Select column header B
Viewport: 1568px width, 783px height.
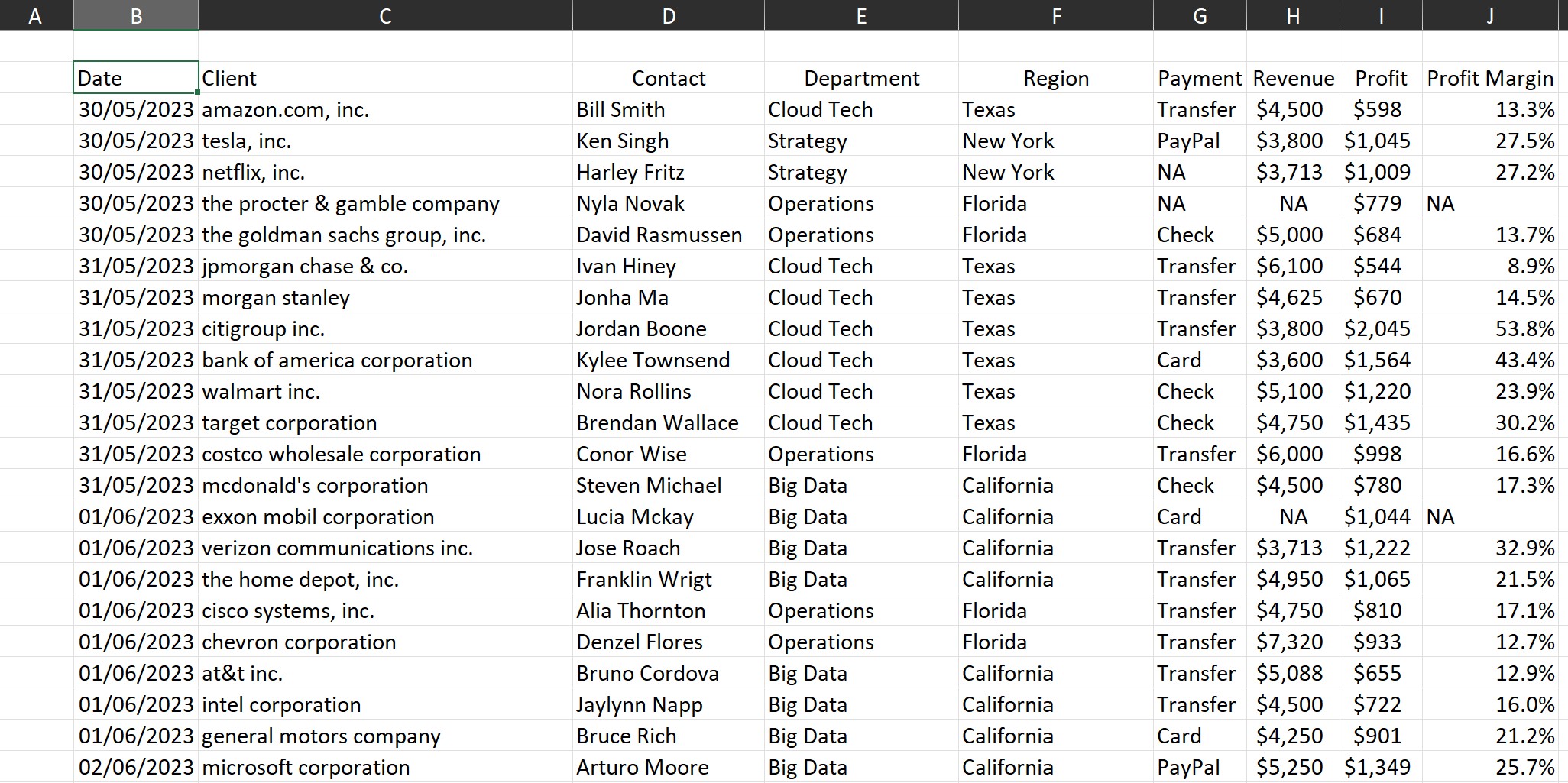pyautogui.click(x=134, y=14)
